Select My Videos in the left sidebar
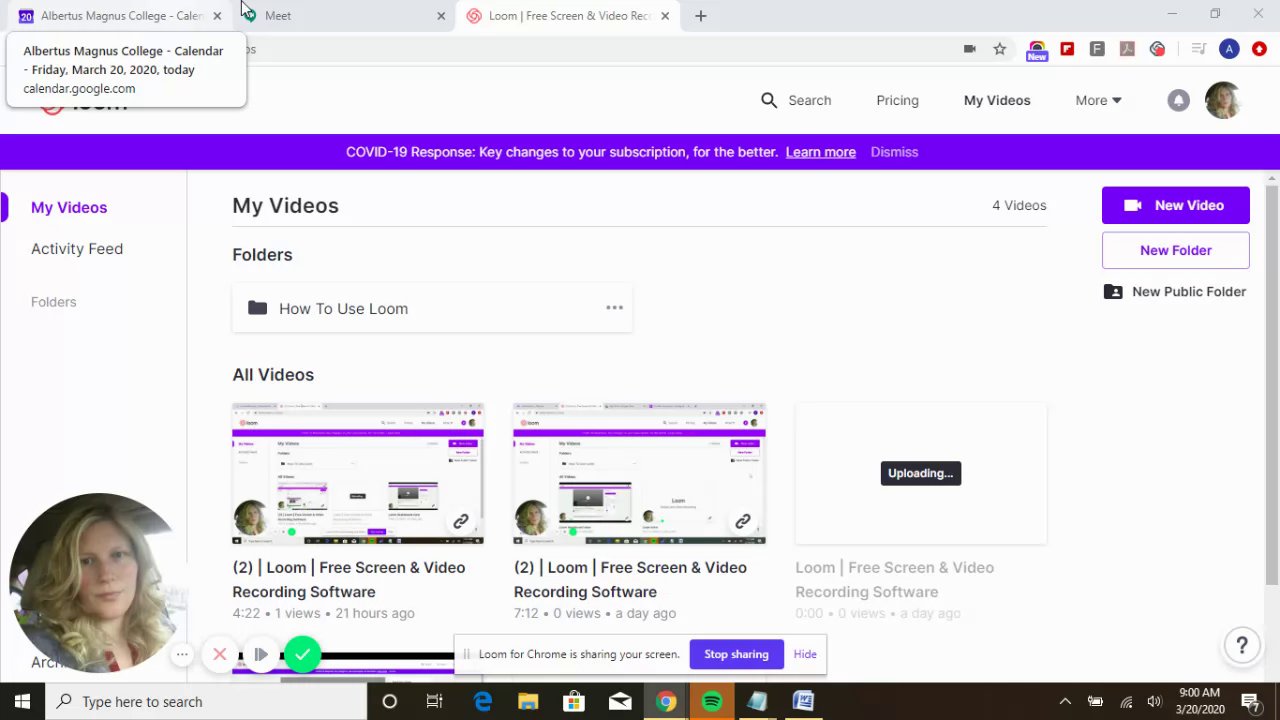Image resolution: width=1280 pixels, height=720 pixels. [x=69, y=207]
